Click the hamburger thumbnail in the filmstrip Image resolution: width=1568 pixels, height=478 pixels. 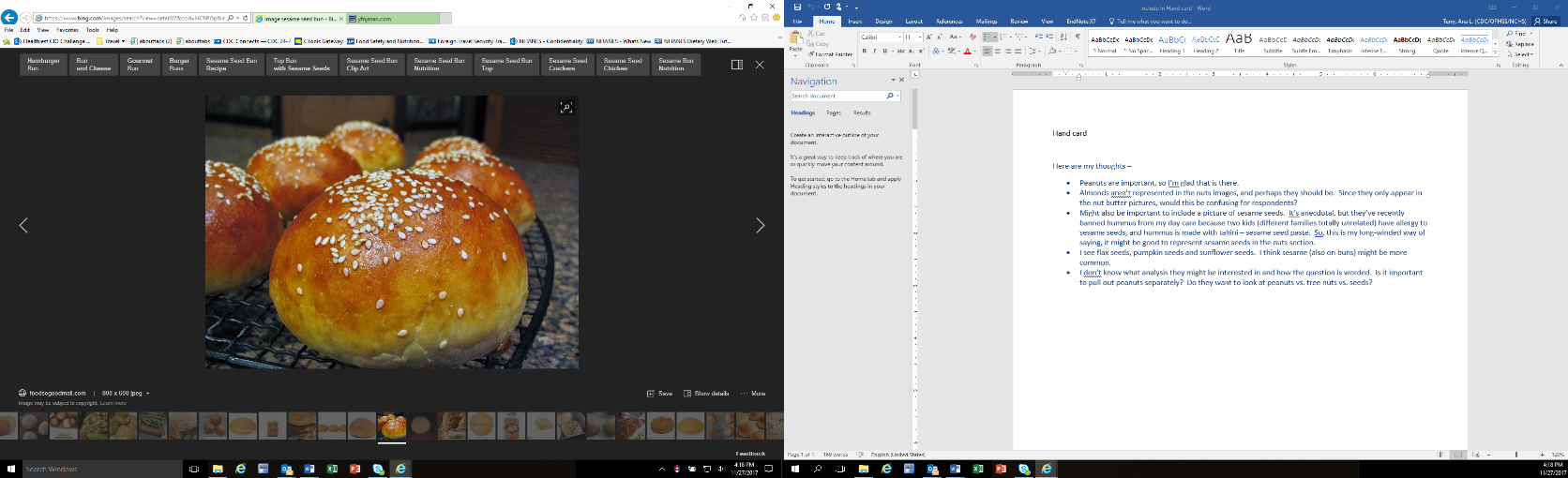[x=301, y=426]
